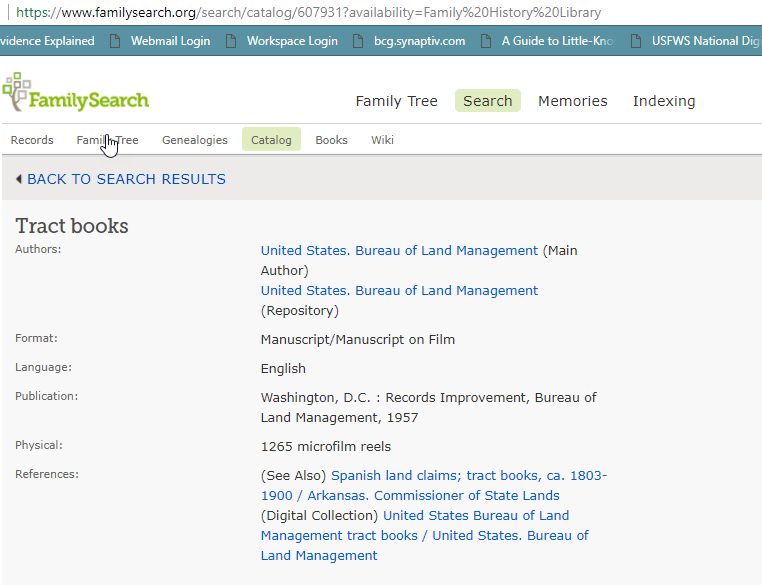Click the USFWS National Digital bookmark icon
Image resolution: width=762 pixels, height=585 pixels.
(636, 41)
